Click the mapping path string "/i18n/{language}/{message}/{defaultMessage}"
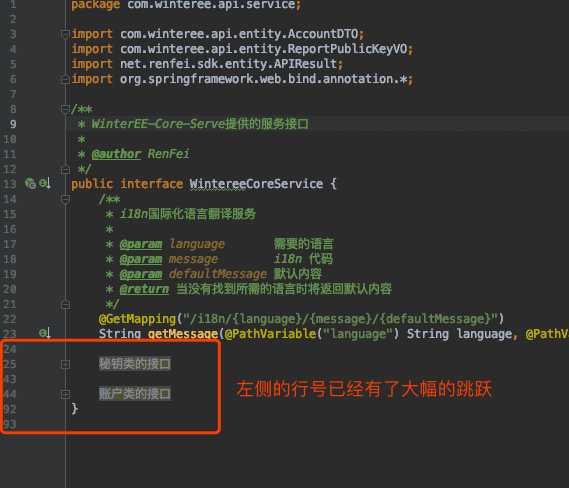This screenshot has height=488, width=569. 340,319
